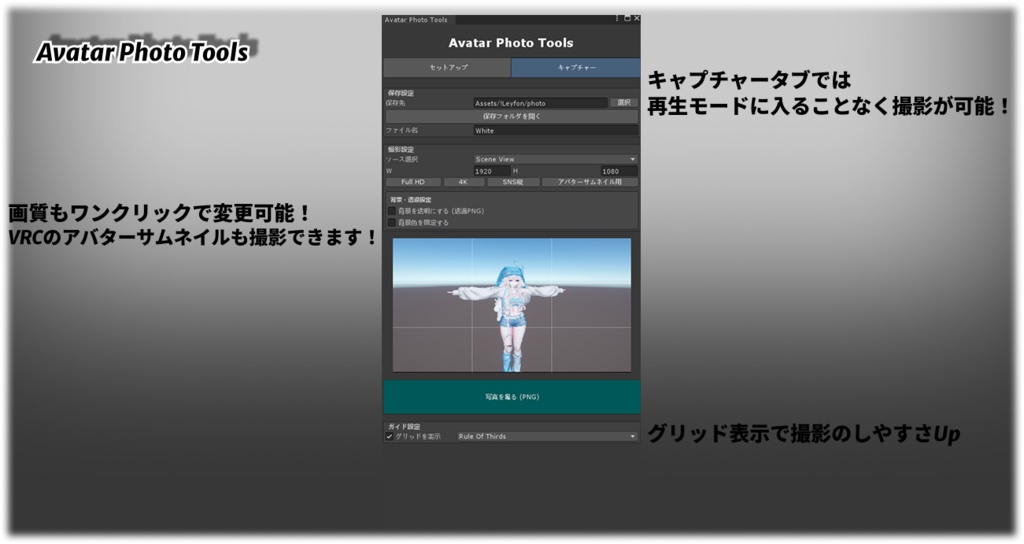Choose the 4K resolution preset
This screenshot has height=544, width=1024.
463,182
